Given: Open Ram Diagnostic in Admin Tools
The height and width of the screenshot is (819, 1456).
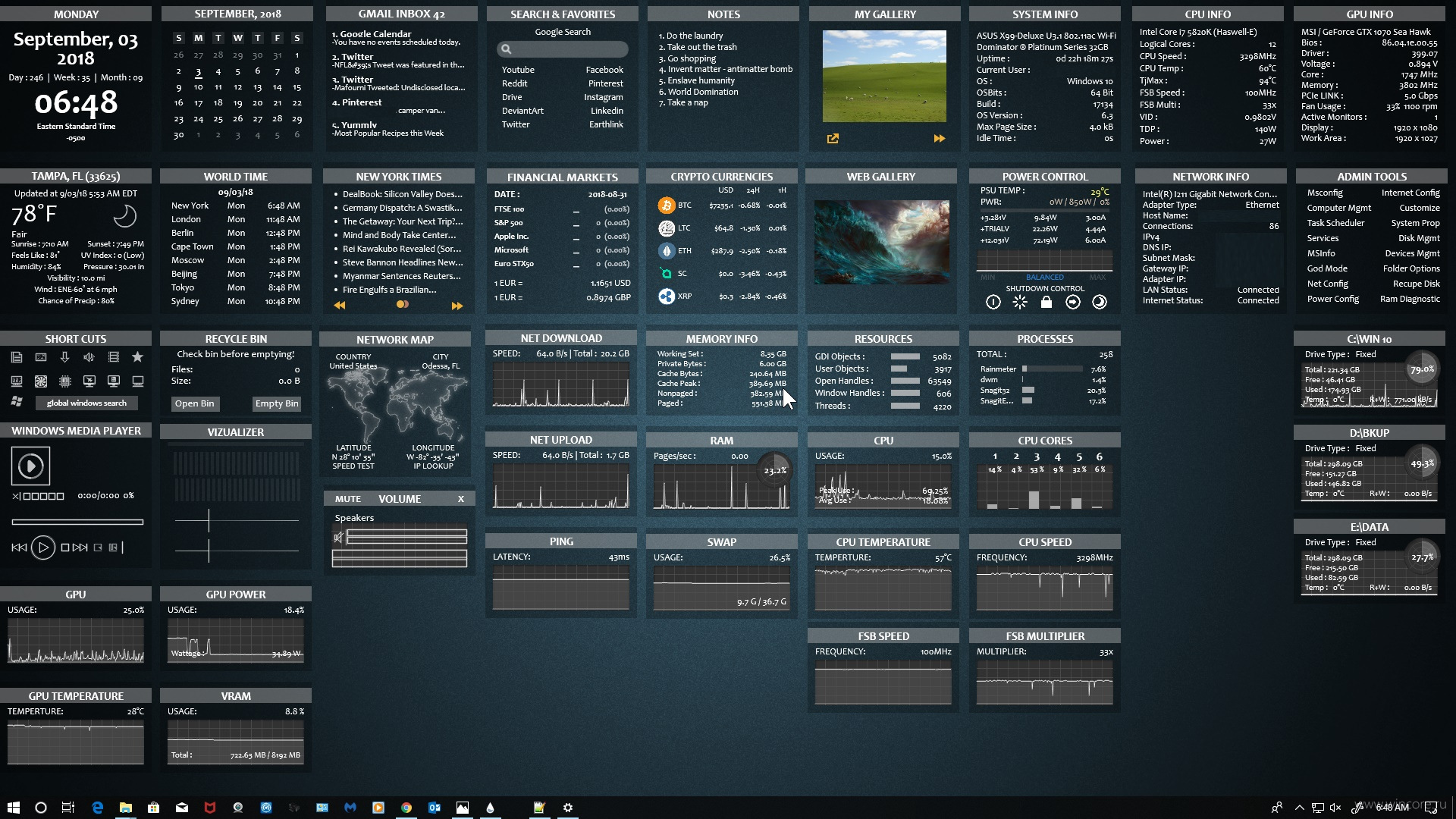Looking at the screenshot, I should 1410,299.
